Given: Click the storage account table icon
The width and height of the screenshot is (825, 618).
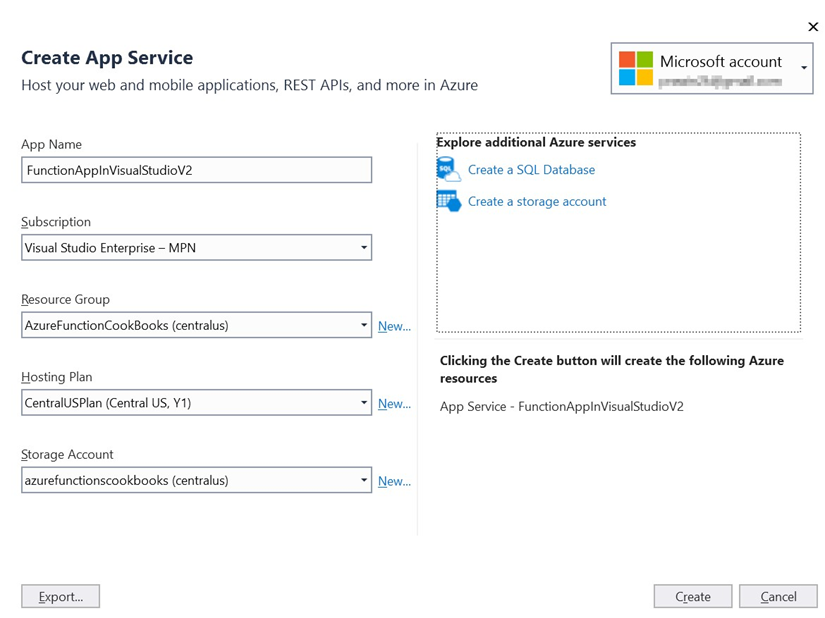Looking at the screenshot, I should pyautogui.click(x=449, y=201).
